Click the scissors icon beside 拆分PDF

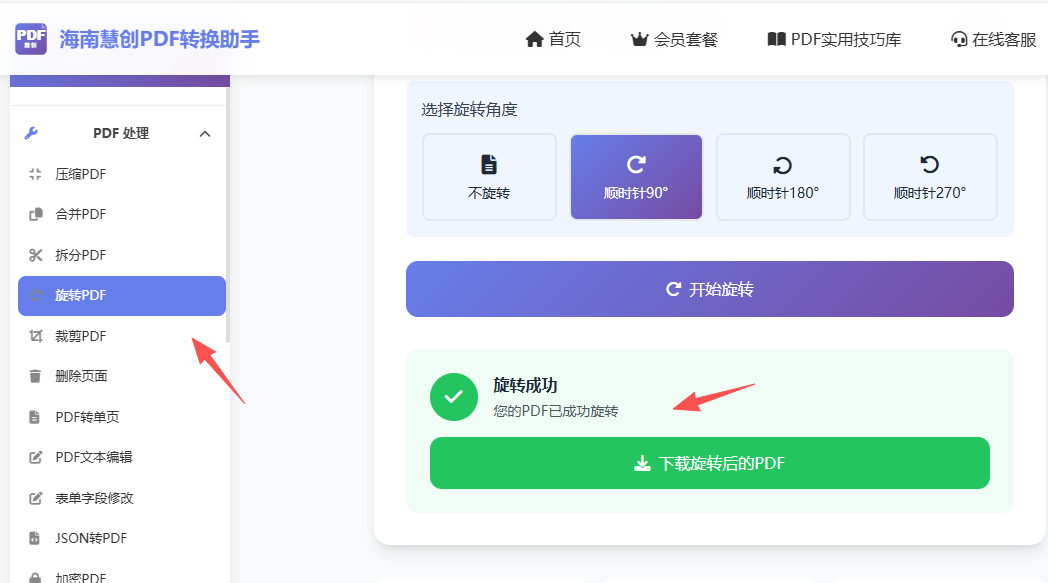click(35, 255)
